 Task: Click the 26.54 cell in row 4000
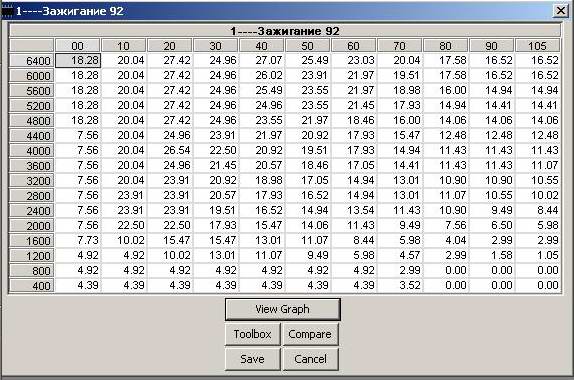169,150
